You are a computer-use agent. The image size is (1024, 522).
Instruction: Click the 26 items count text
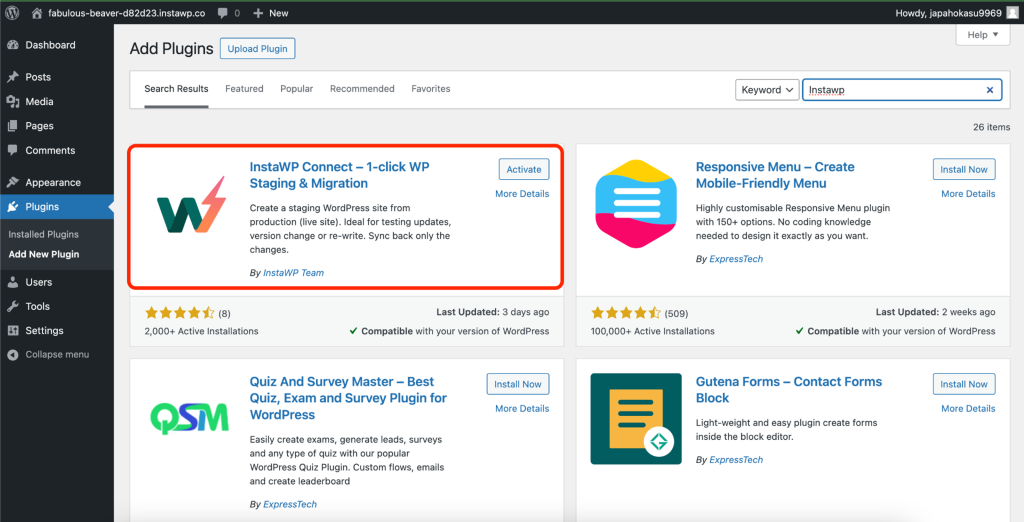pyautogui.click(x=991, y=127)
